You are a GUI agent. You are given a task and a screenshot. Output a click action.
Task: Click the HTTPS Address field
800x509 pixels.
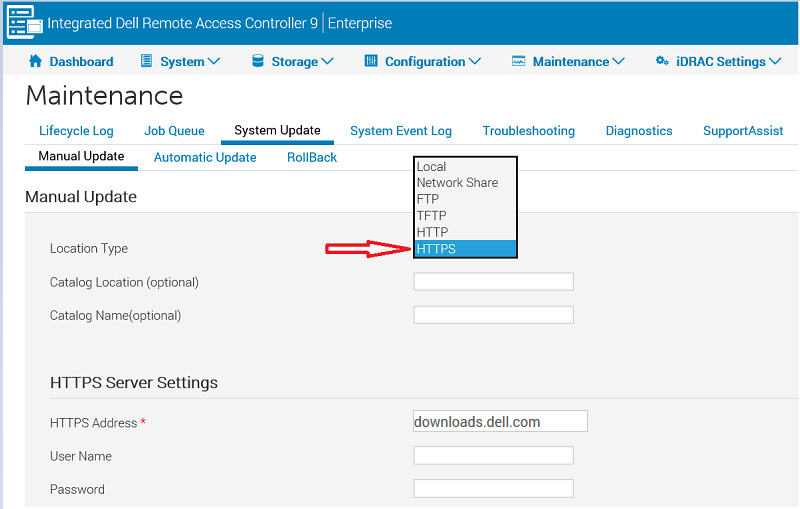pyautogui.click(x=500, y=421)
